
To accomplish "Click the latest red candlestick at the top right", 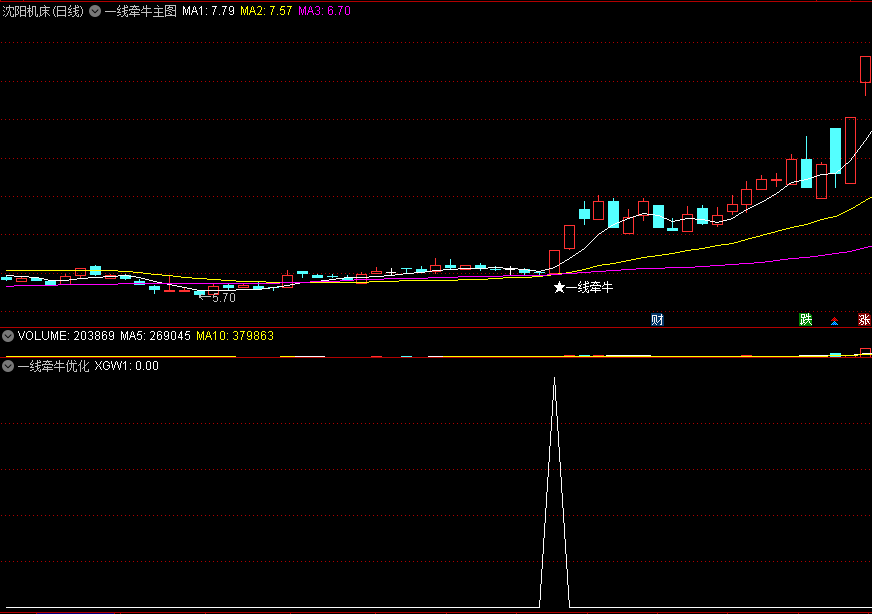I will pos(865,70).
